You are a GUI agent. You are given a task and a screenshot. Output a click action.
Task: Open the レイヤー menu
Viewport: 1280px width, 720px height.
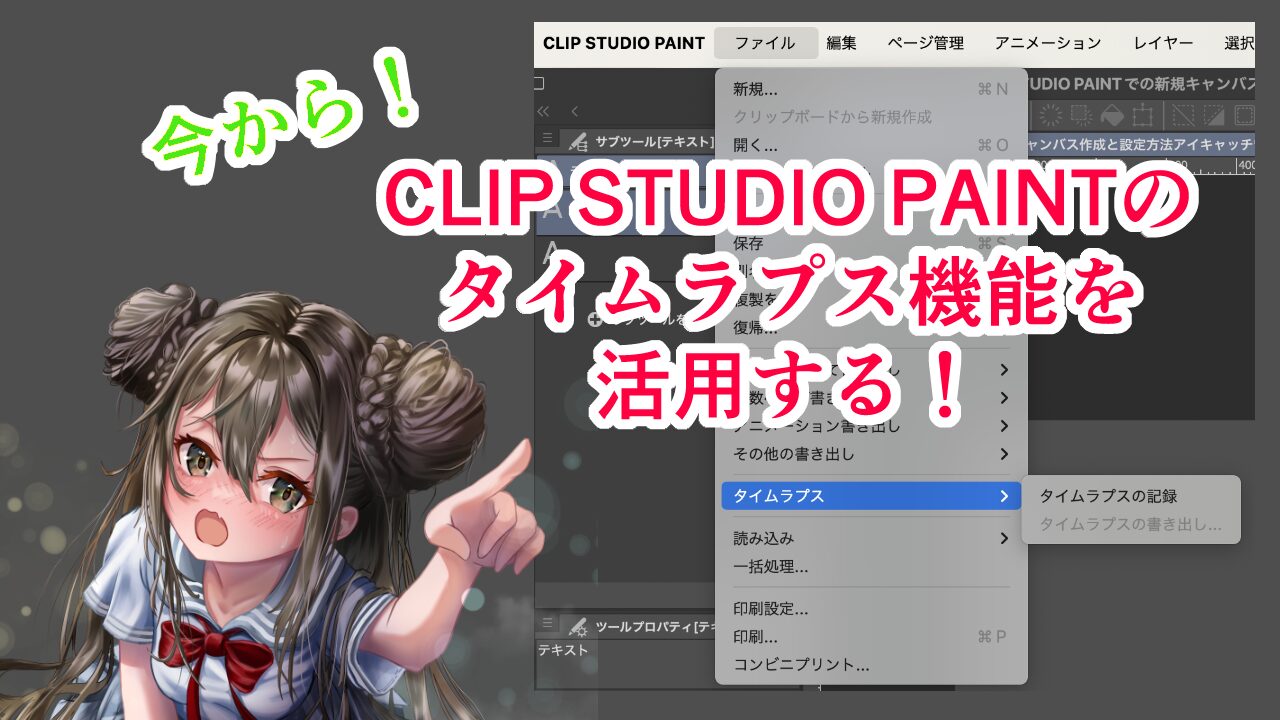click(1163, 43)
